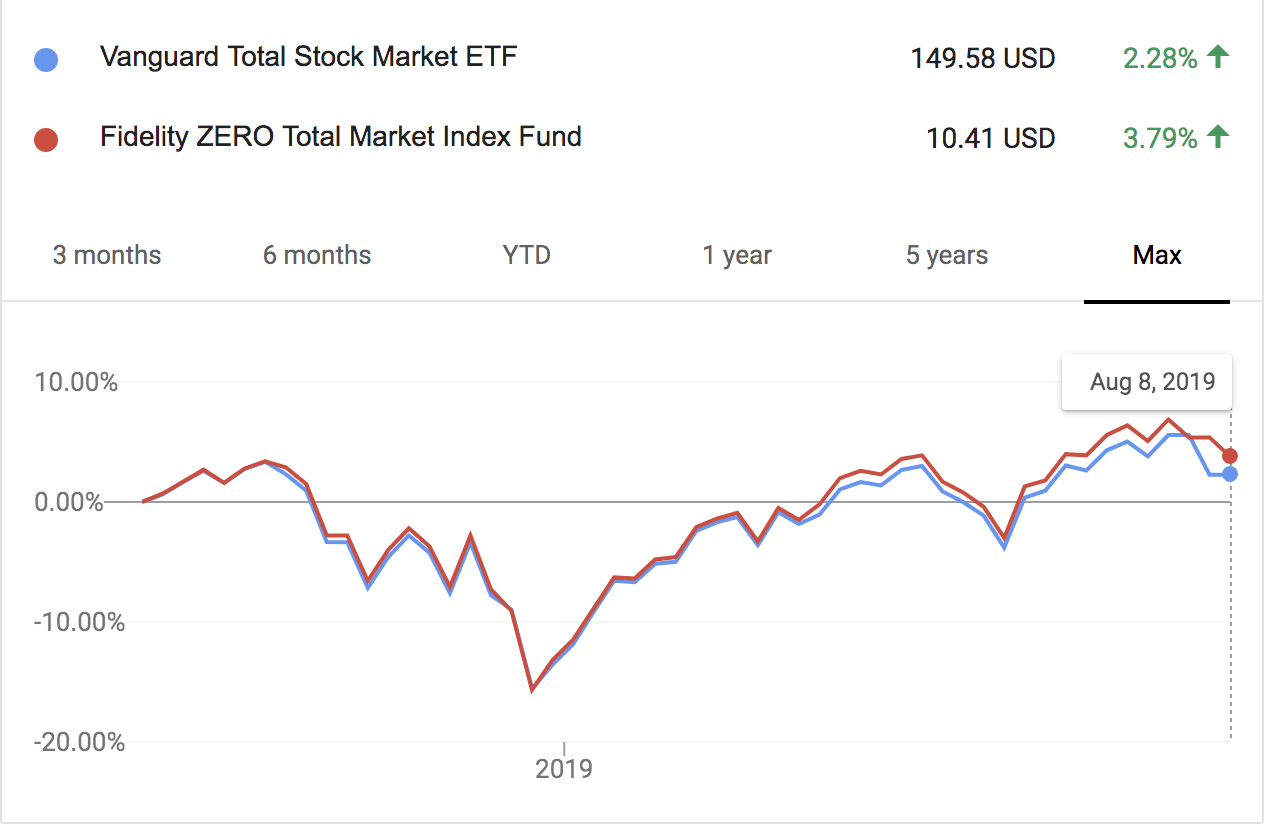Click the red Fidelity series legend dot
The image size is (1264, 824).
(x=45, y=138)
